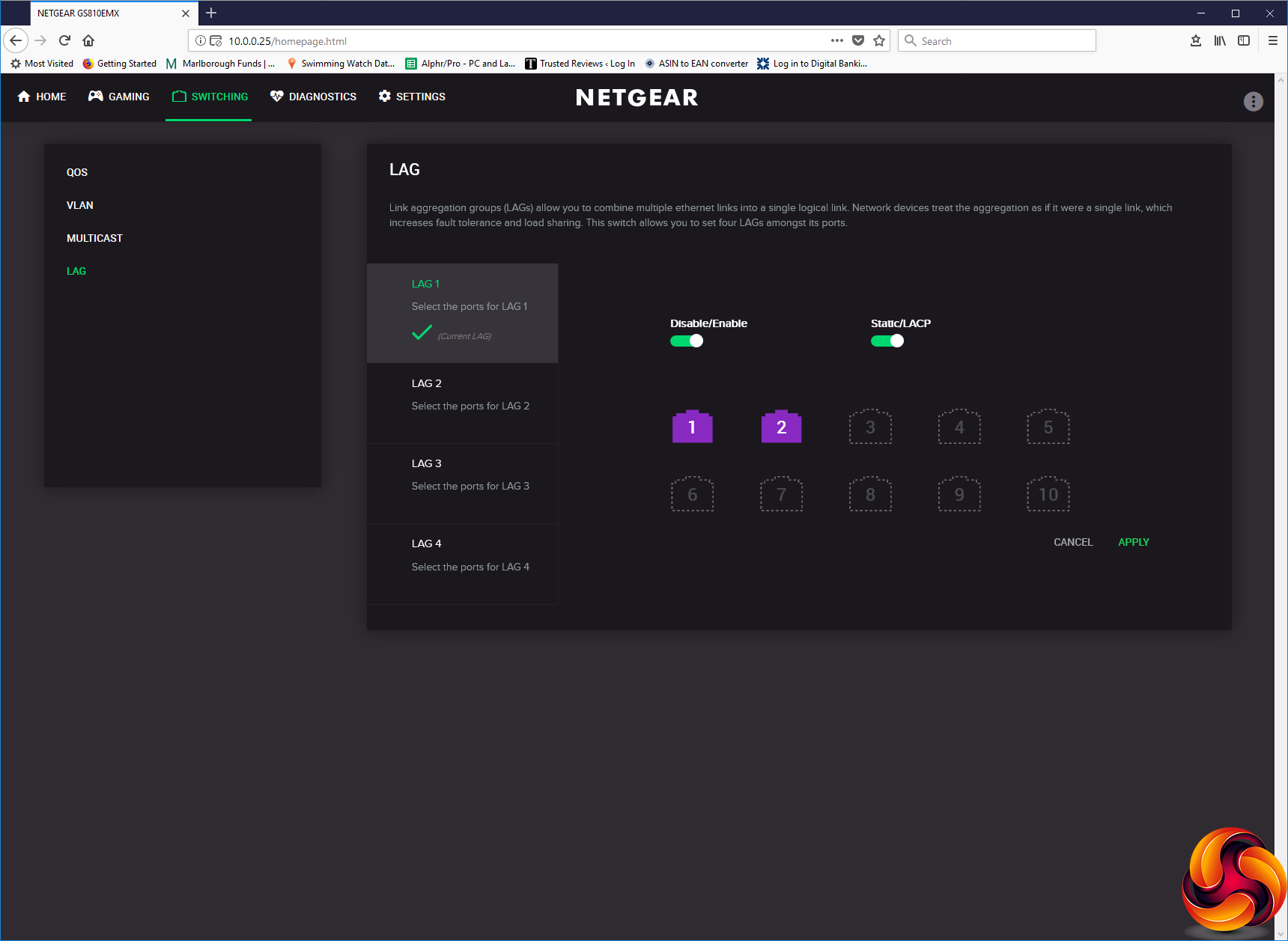Select LAG in the sidebar
The image size is (1288, 941).
[76, 271]
